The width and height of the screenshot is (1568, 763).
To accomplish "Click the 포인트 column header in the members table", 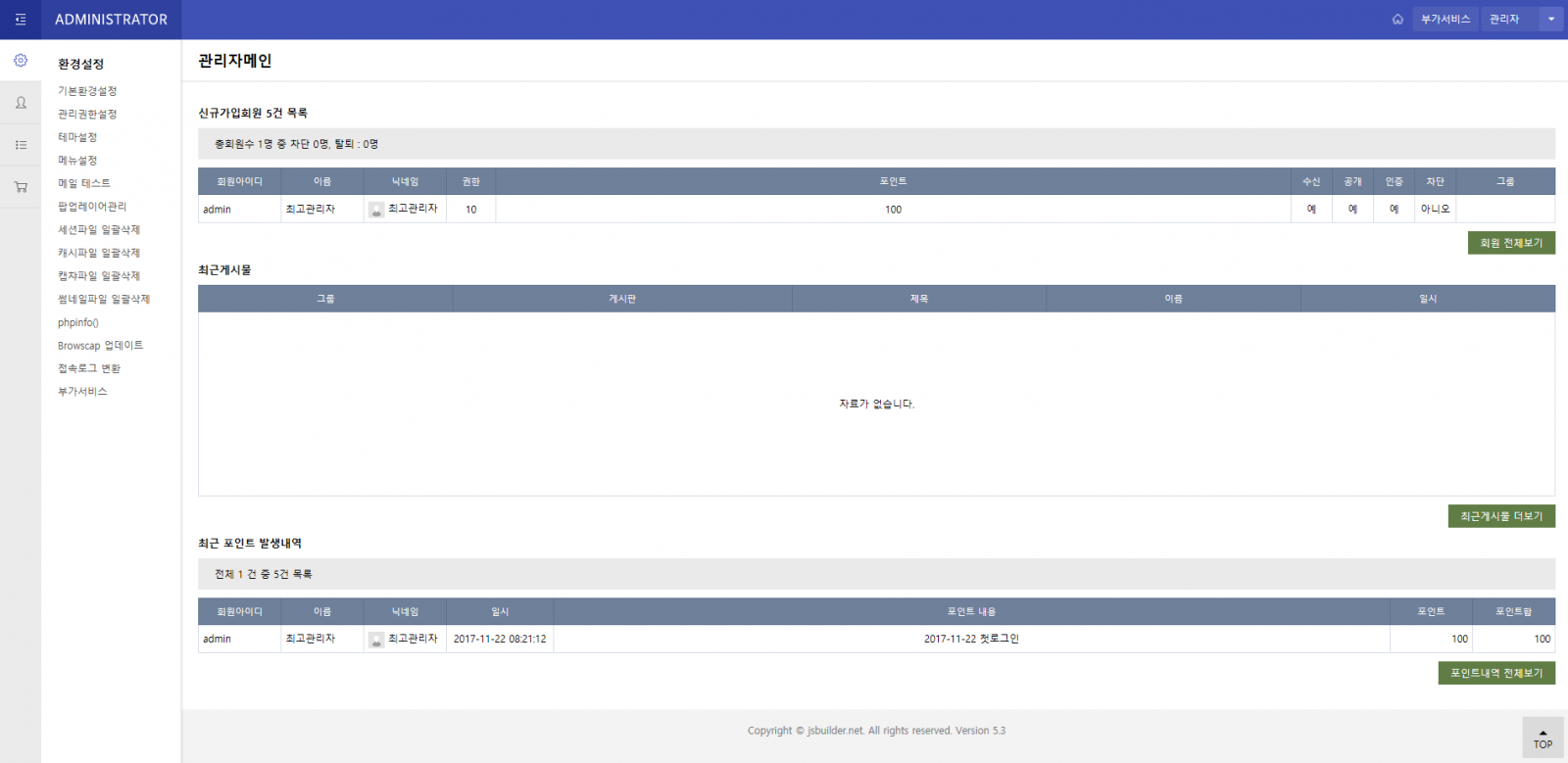I will (x=893, y=181).
